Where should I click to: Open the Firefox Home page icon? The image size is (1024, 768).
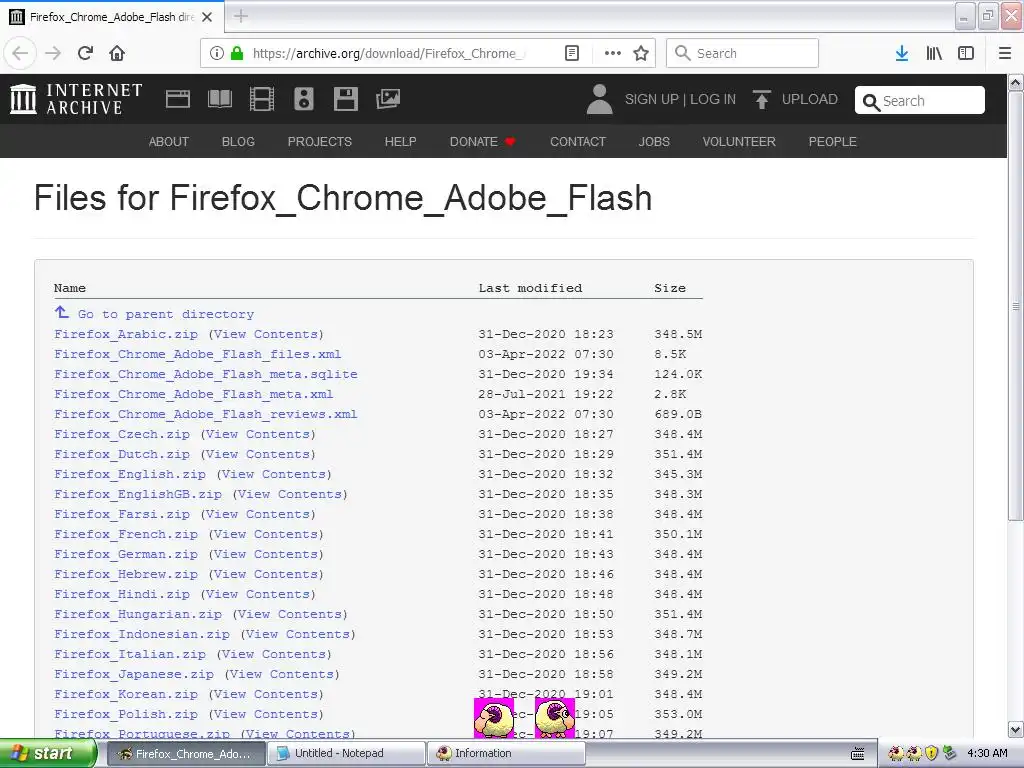pos(117,53)
